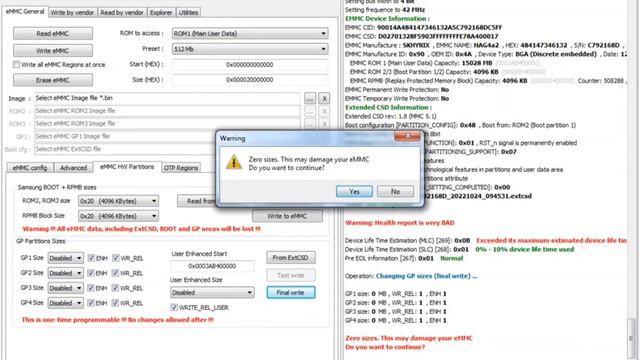Click the Size (HEX) input field
The image size is (640, 360).
click(x=250, y=80)
